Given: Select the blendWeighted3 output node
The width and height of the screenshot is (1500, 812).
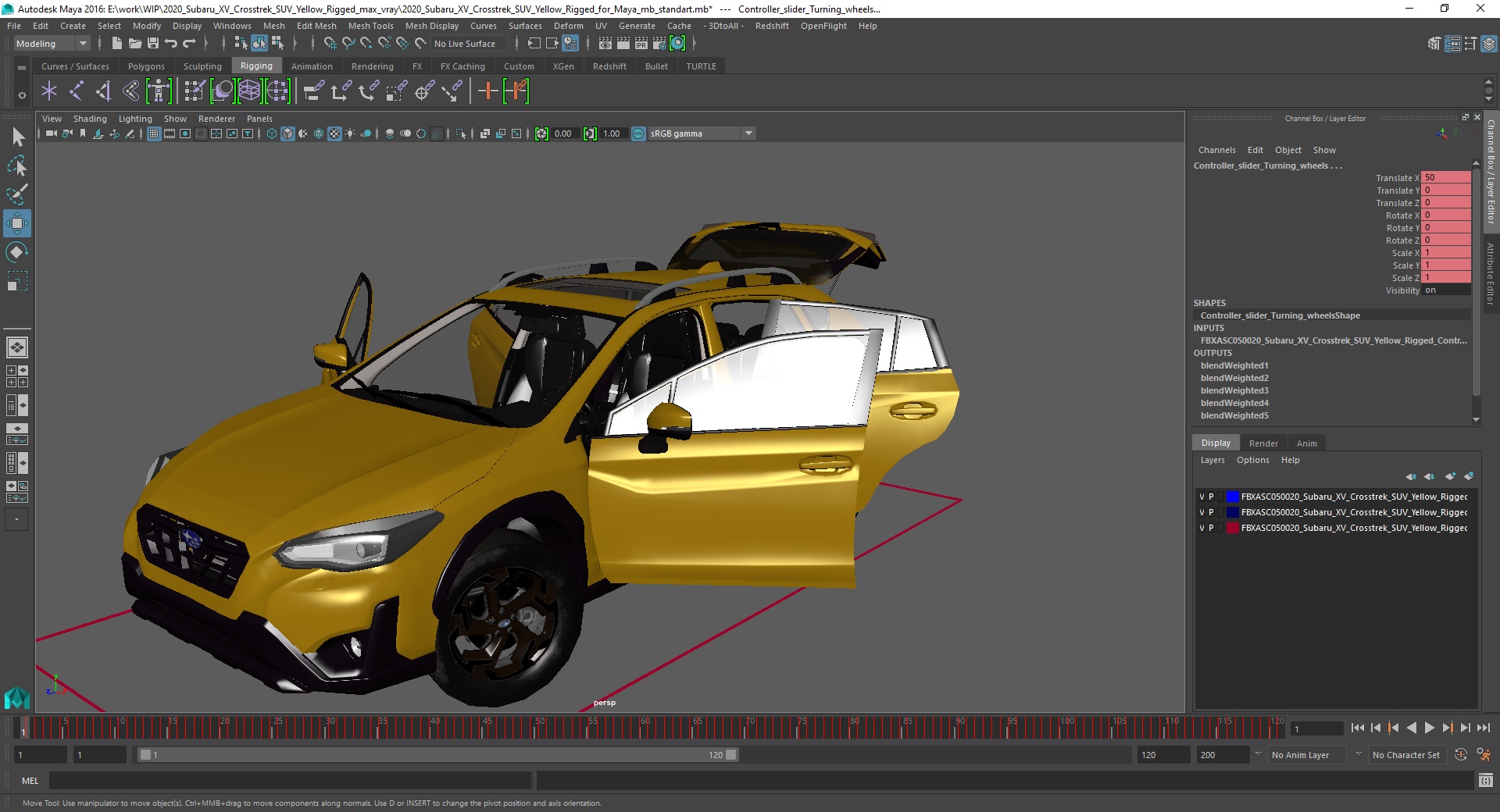Looking at the screenshot, I should [1234, 390].
